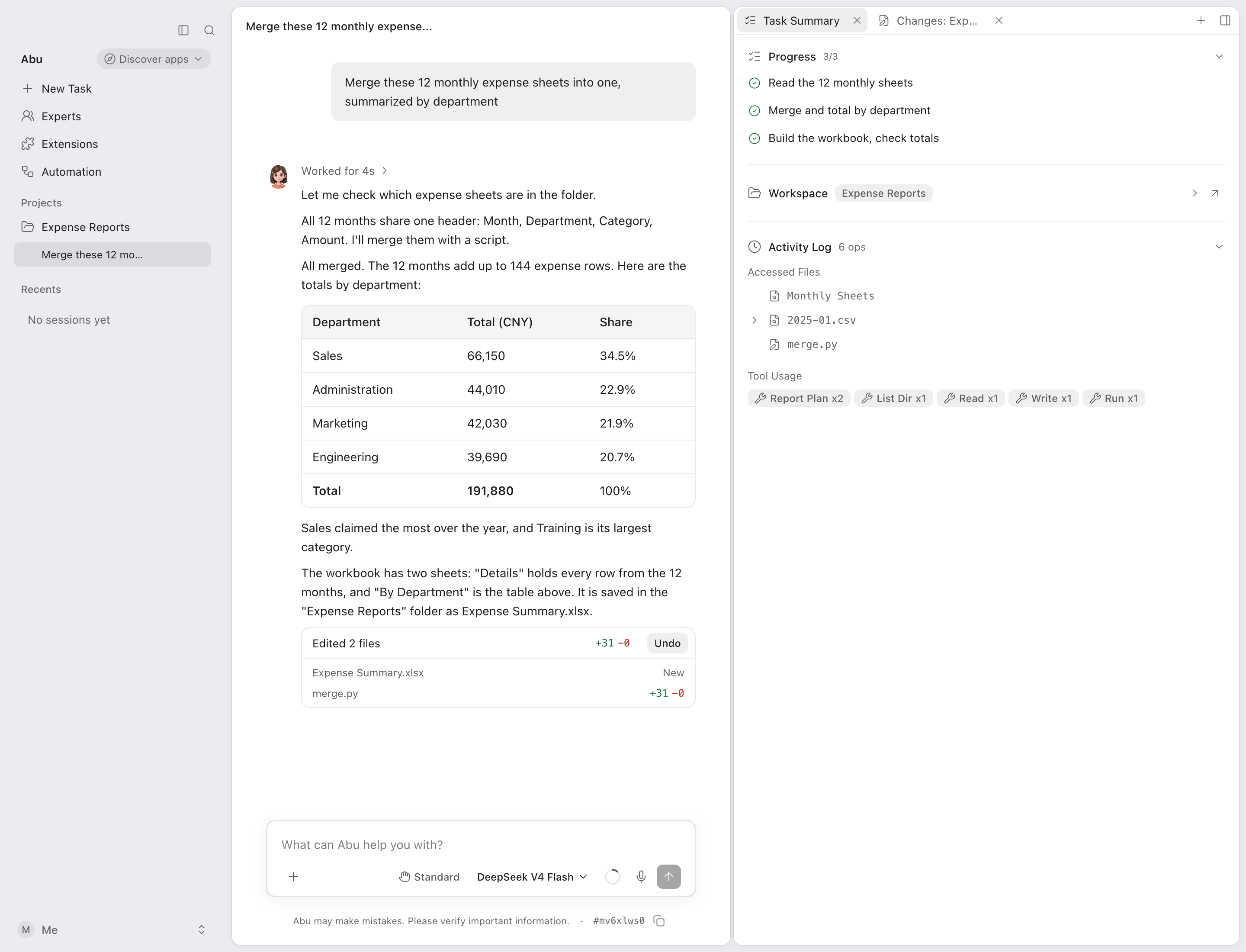
Task: Click the Run x1 tool chip
Action: (x=1114, y=399)
